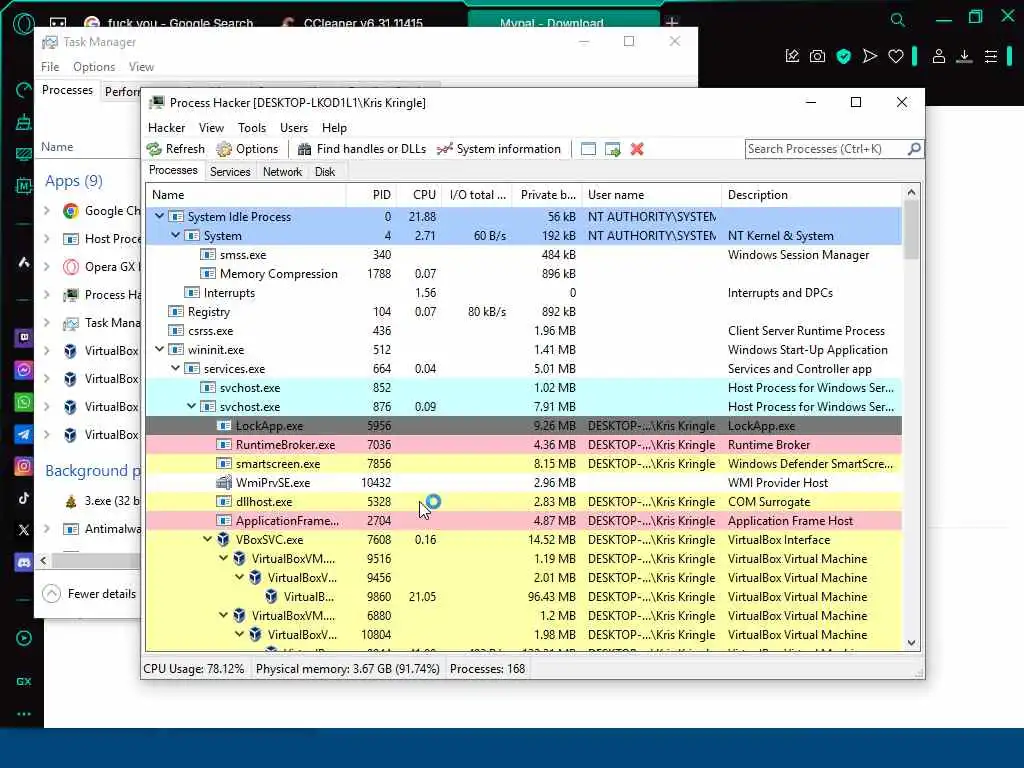Click the find window icon in toolbar

[588, 149]
